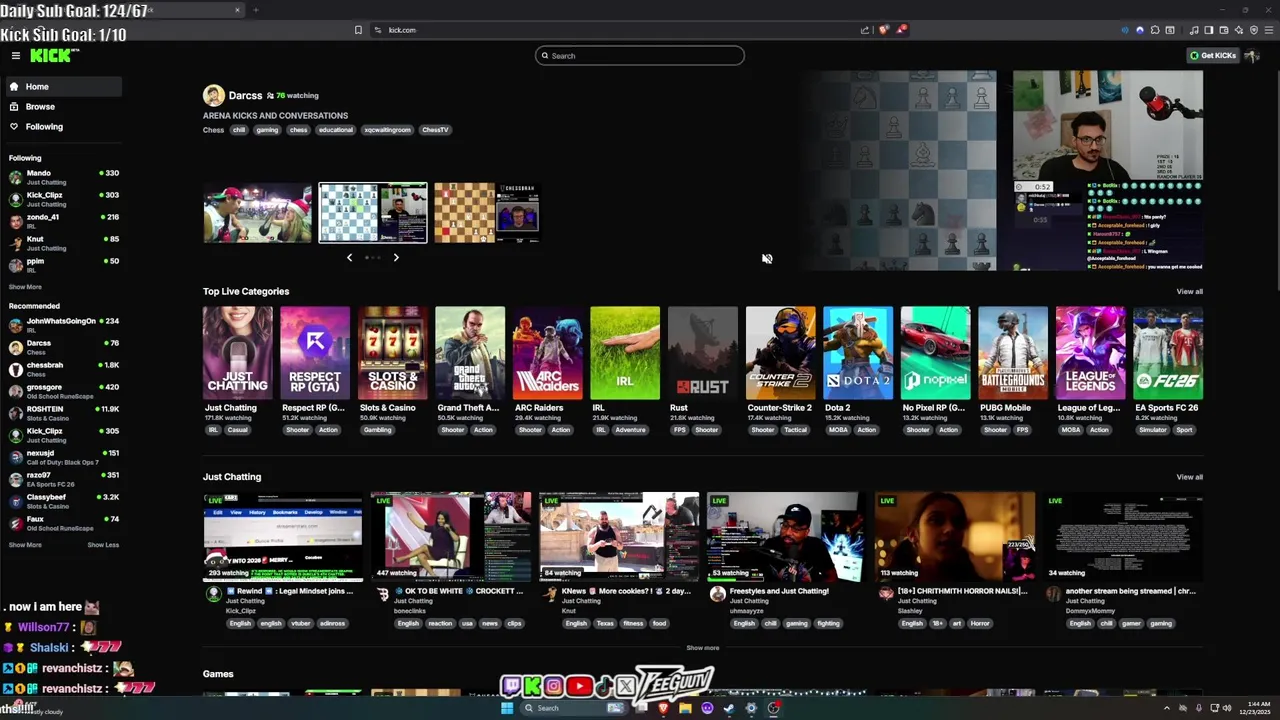Click View all for the Just Chatting section

coord(1189,477)
